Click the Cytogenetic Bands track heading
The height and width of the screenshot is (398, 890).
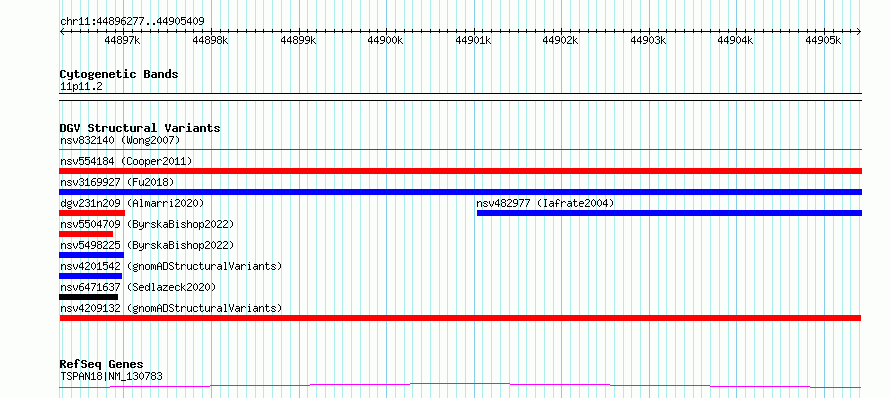(x=119, y=74)
